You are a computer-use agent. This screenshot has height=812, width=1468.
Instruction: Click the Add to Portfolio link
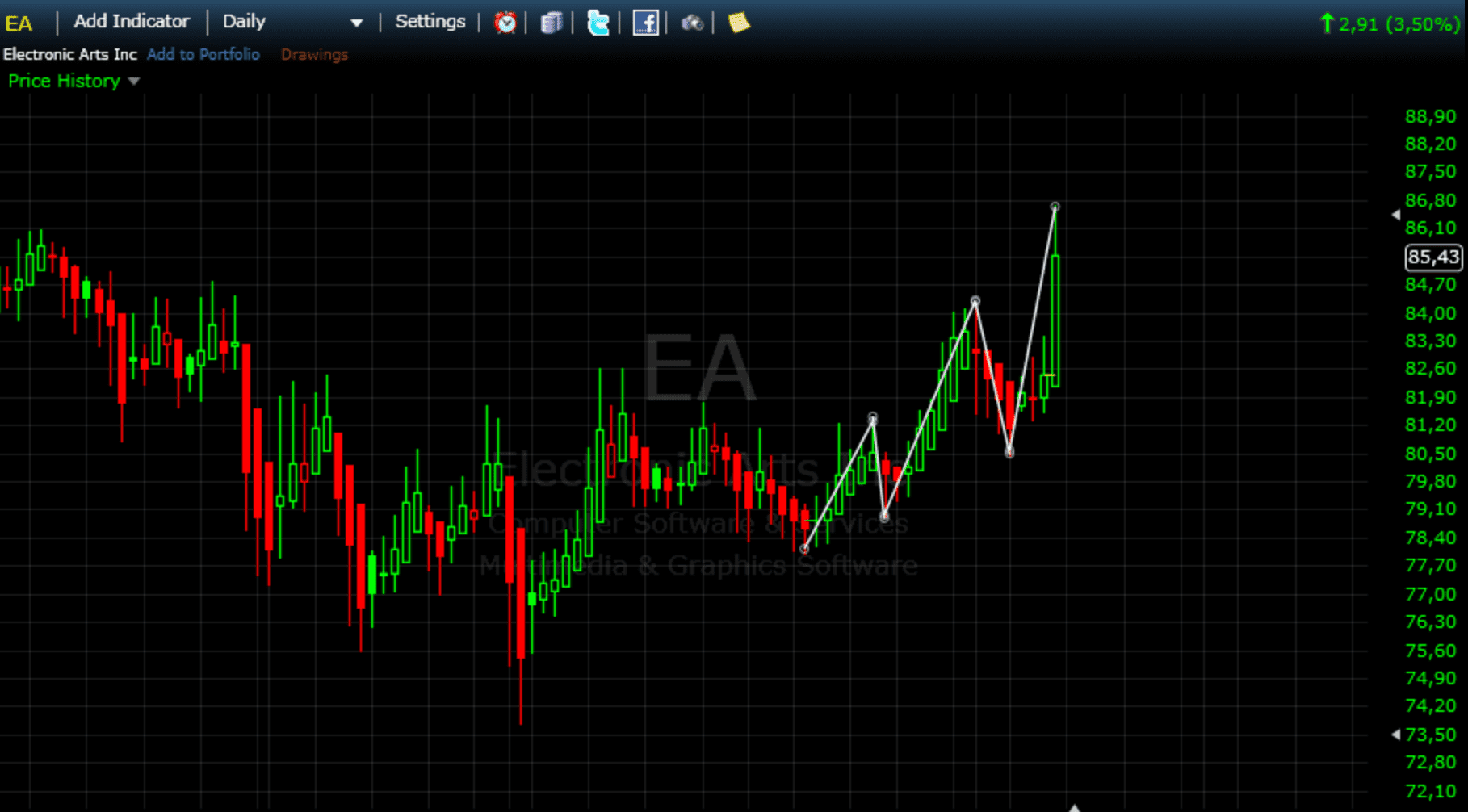(x=203, y=54)
